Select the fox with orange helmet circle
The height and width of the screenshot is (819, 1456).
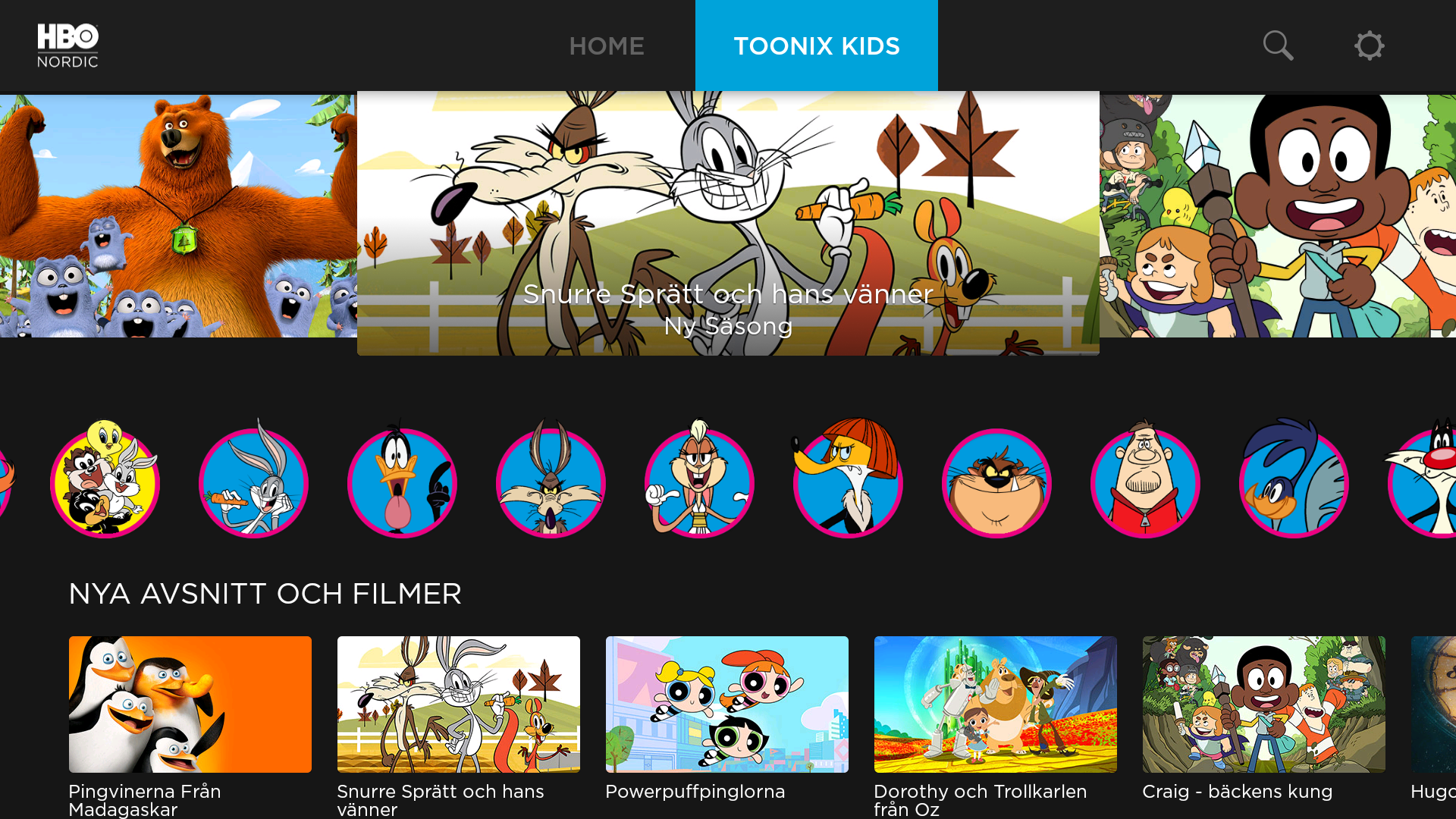click(848, 479)
